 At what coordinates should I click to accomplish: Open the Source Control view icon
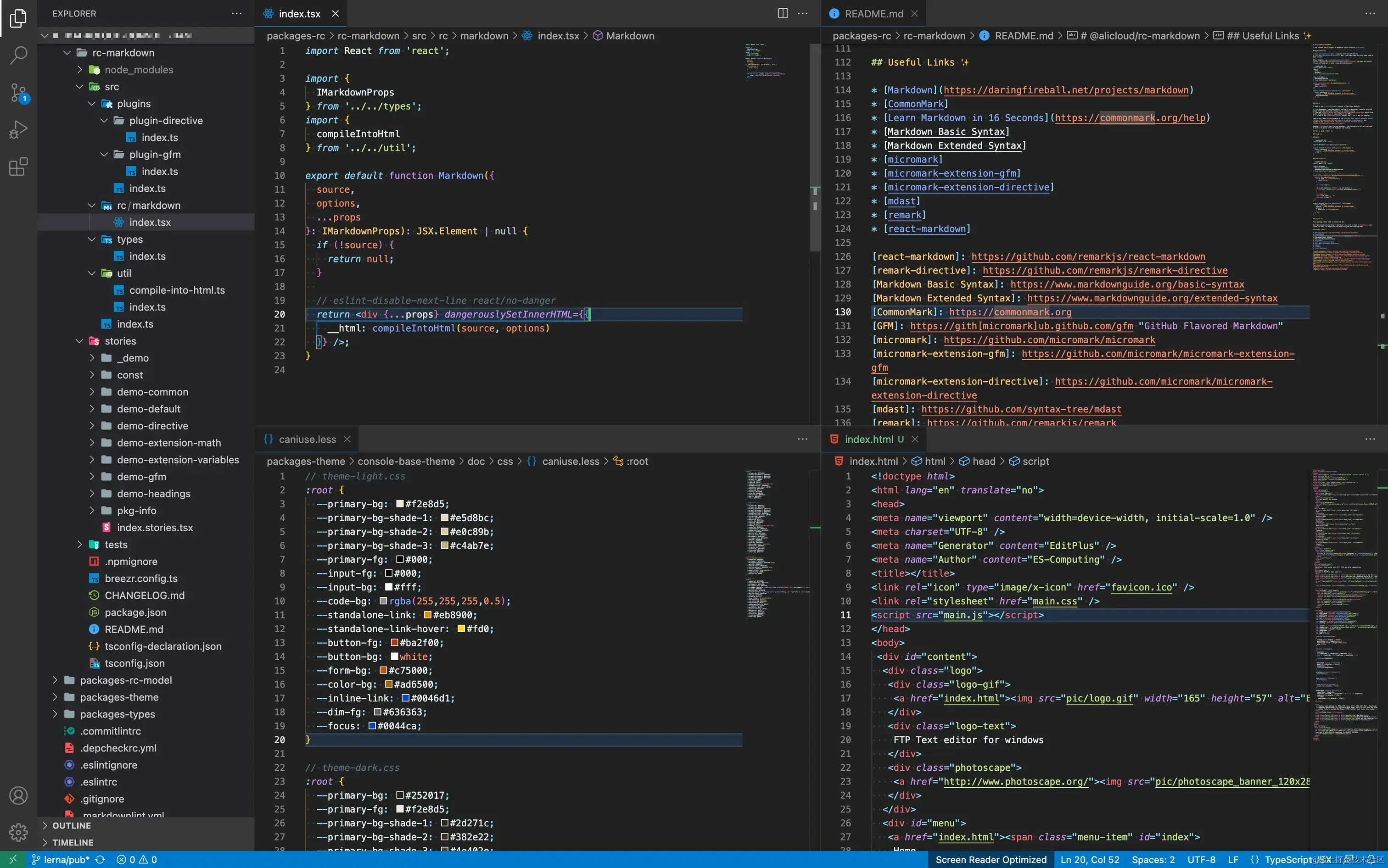(x=18, y=92)
